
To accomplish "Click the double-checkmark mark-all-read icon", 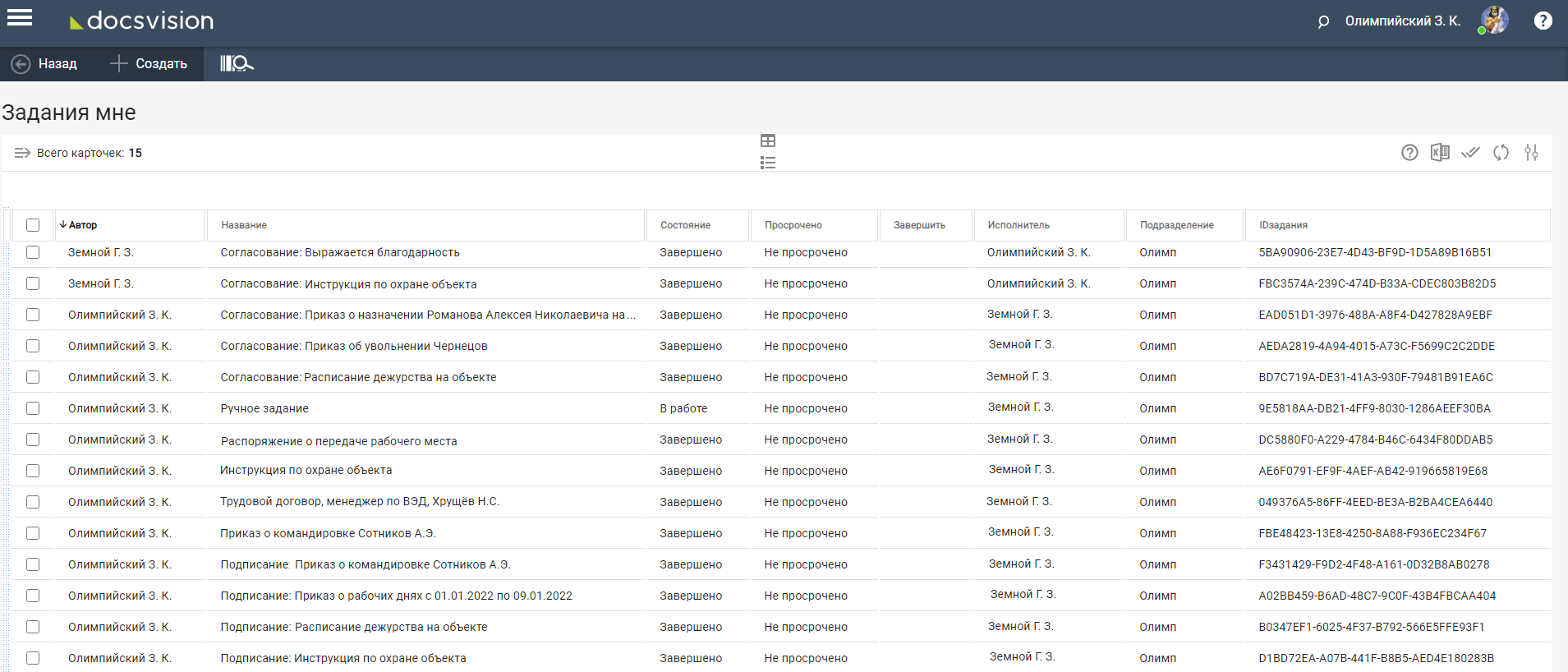I will pyautogui.click(x=1470, y=153).
